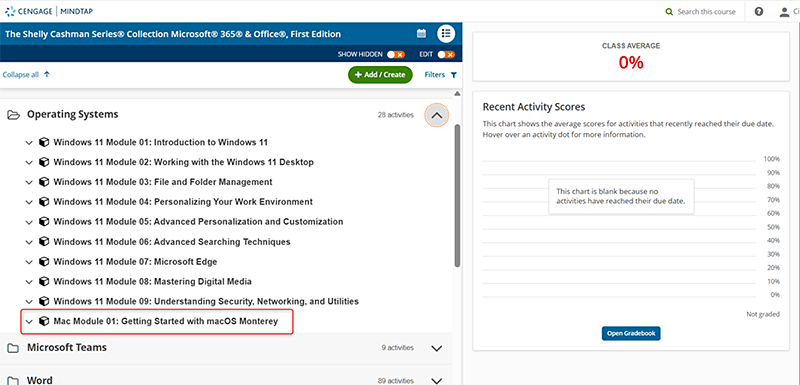Click in the Search this course field

click(x=707, y=12)
